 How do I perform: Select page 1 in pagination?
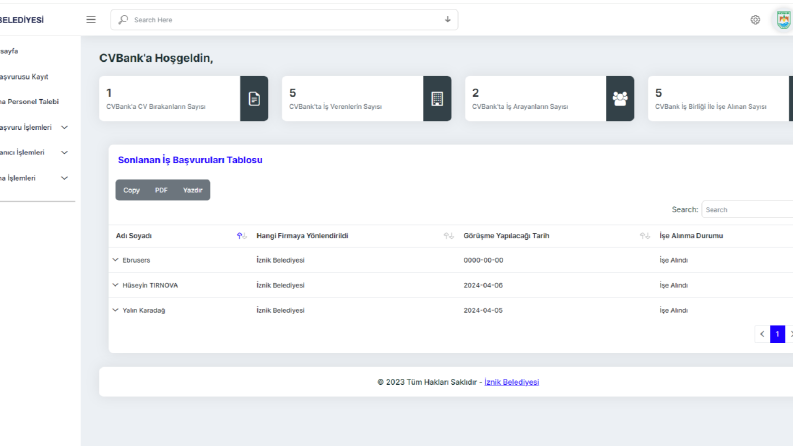click(777, 334)
